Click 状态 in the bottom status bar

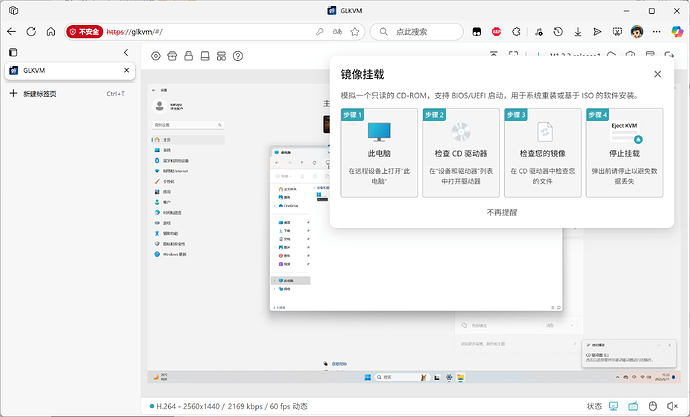click(x=594, y=406)
